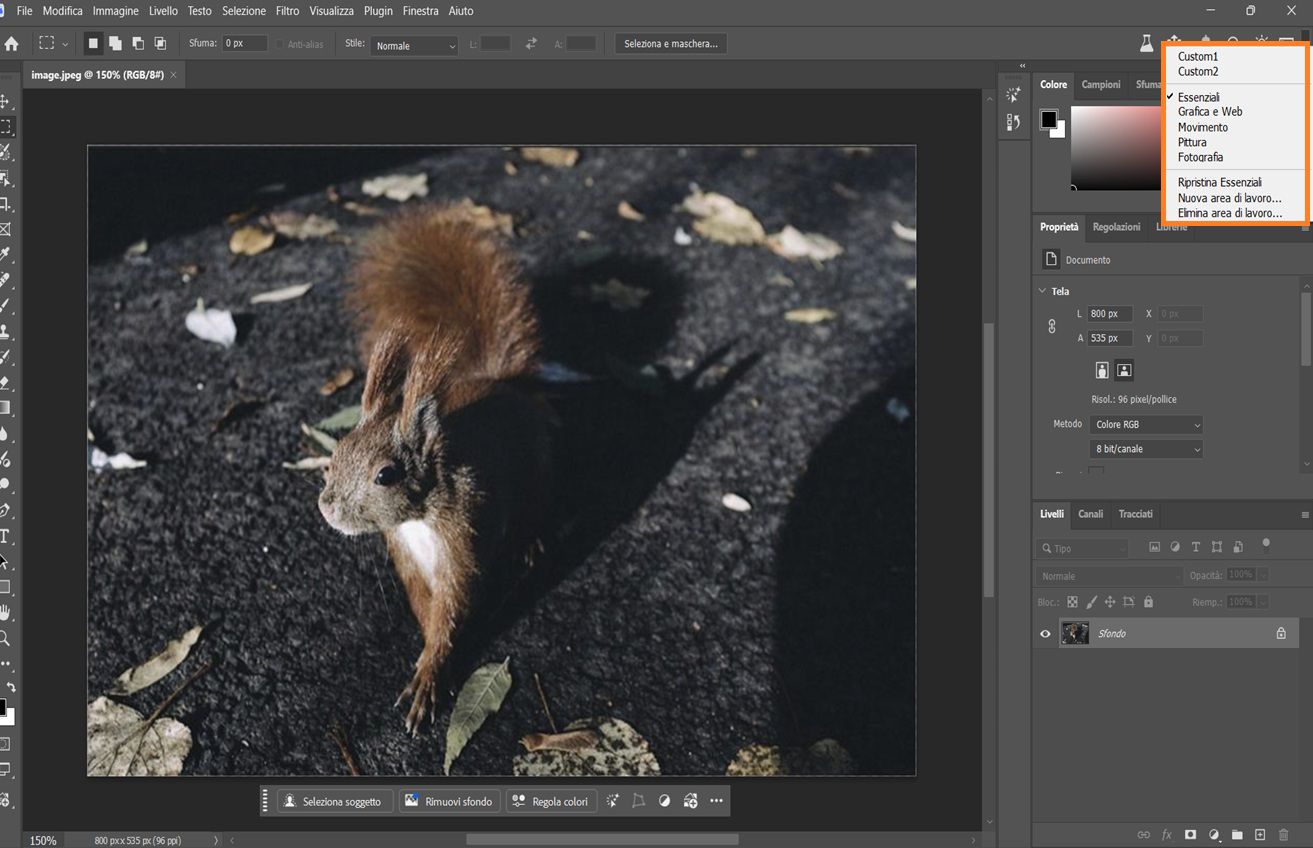Open the Stile Normale dropdown
1313x848 pixels.
click(x=414, y=45)
